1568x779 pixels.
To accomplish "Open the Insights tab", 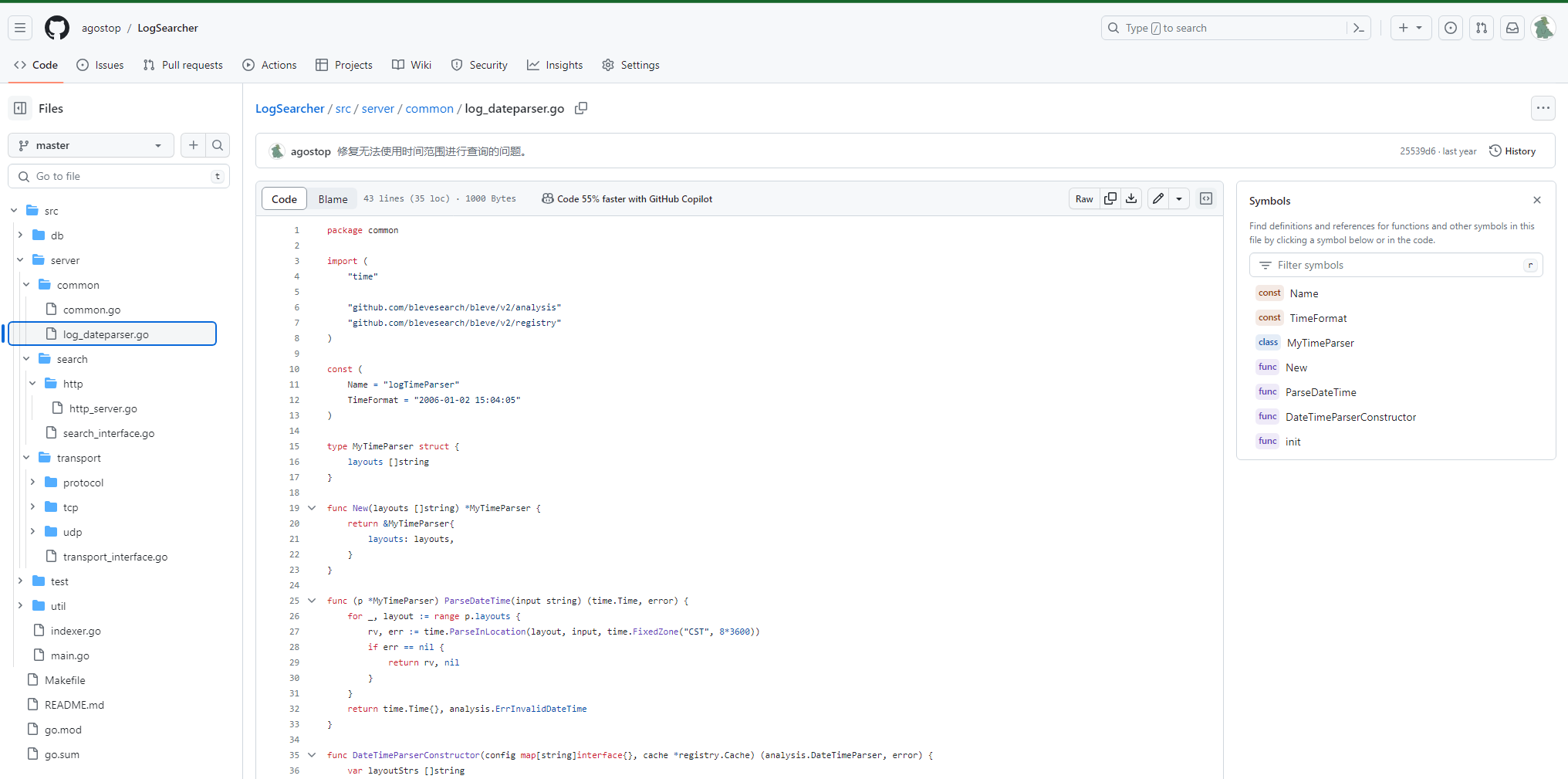I will tap(555, 65).
